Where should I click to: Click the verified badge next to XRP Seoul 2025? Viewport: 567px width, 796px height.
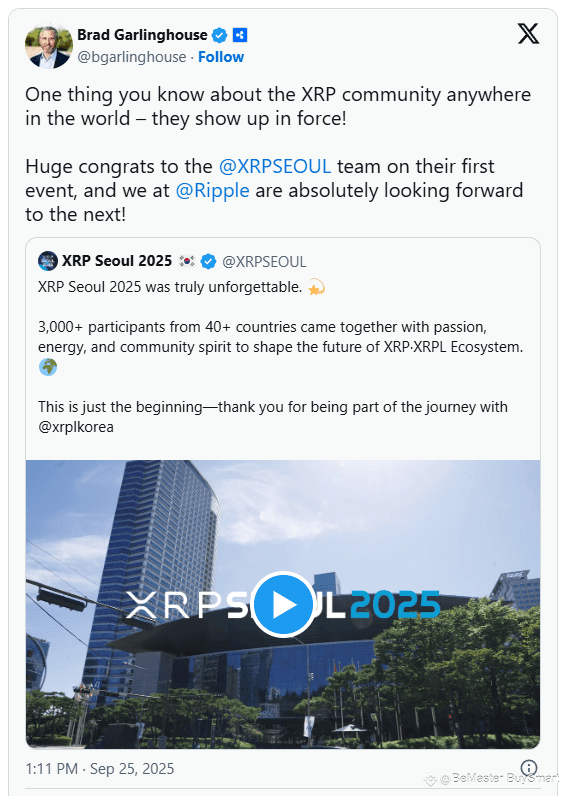pos(208,261)
